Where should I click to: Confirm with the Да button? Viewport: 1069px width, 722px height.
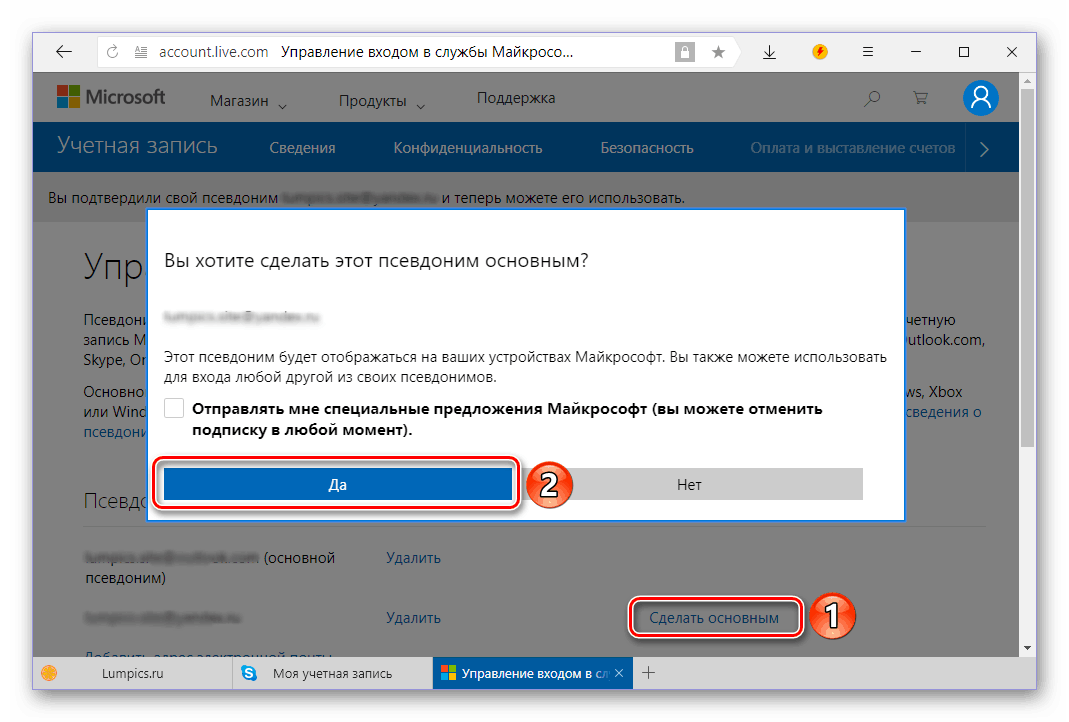pyautogui.click(x=337, y=484)
